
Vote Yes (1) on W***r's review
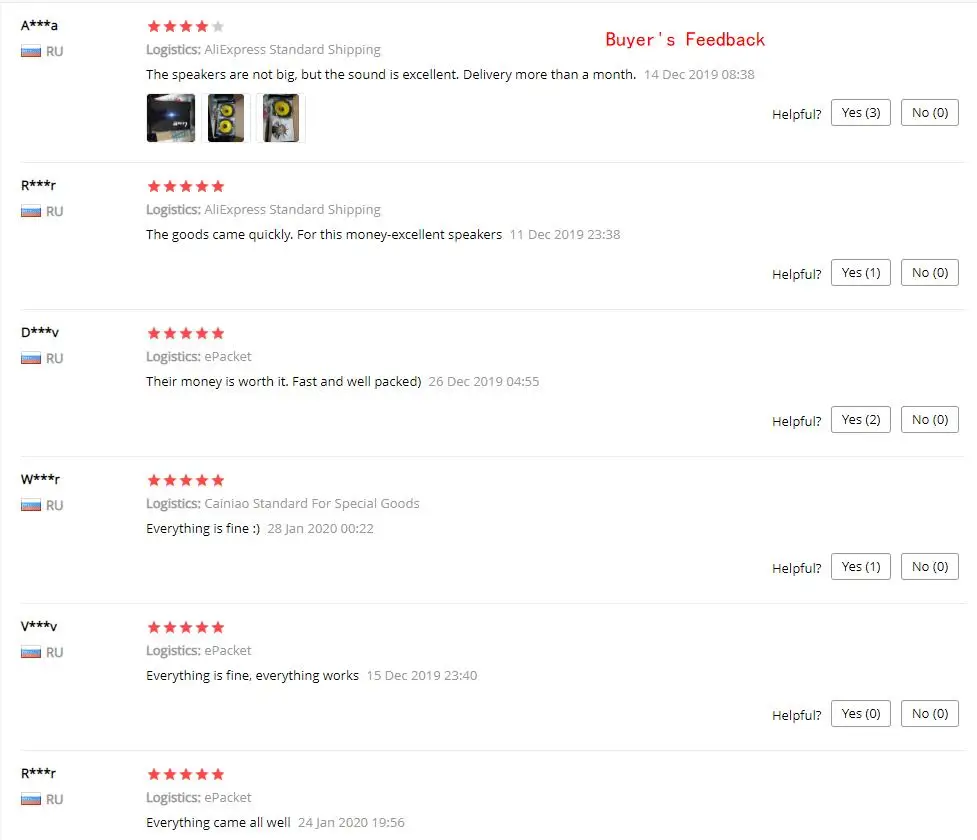click(x=860, y=567)
